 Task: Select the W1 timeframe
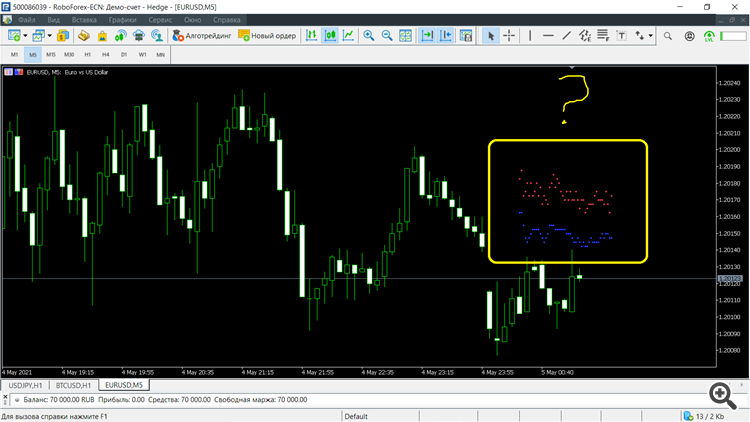coord(143,55)
